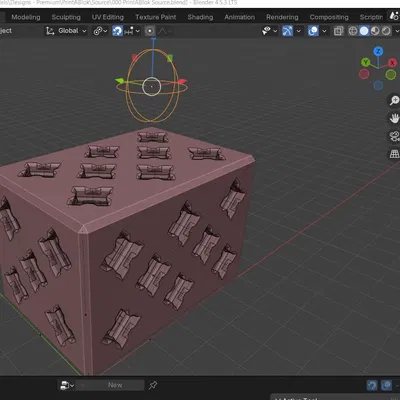
Task: Open the Texture Paint workspace tab
Action: pos(155,17)
